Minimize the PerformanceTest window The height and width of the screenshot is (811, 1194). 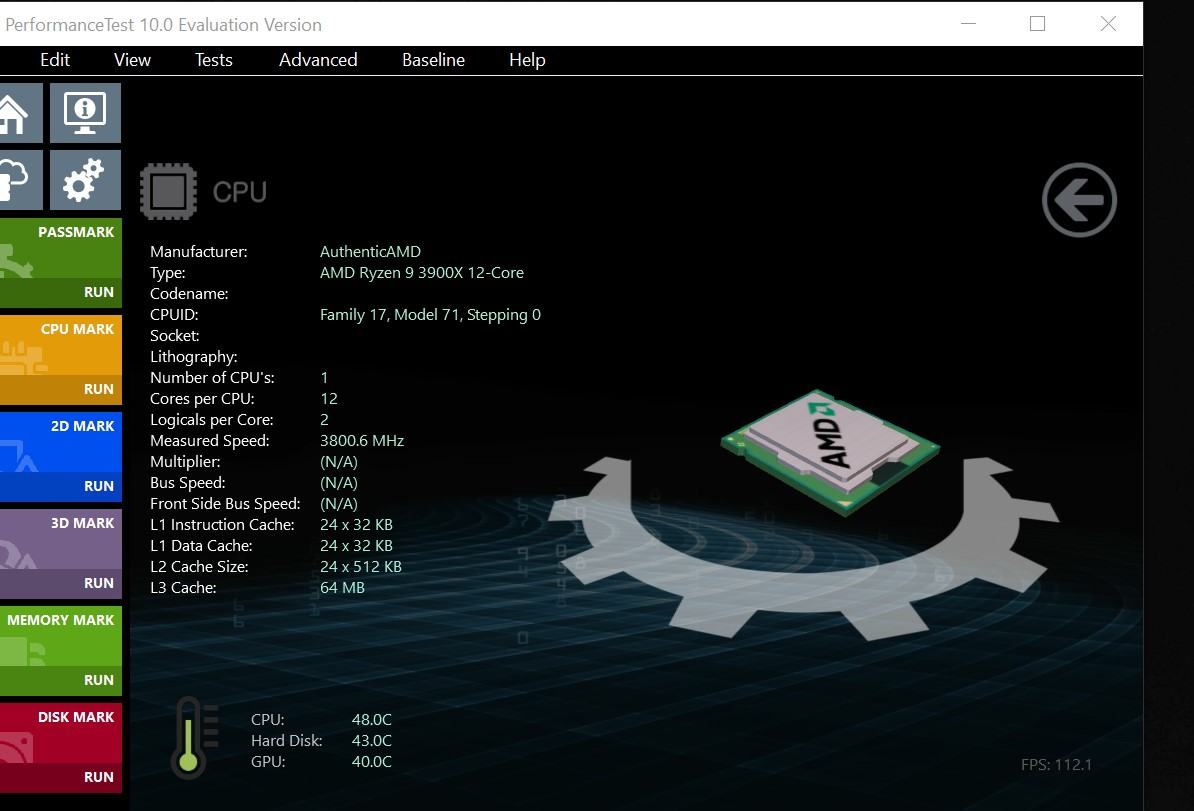pos(969,24)
